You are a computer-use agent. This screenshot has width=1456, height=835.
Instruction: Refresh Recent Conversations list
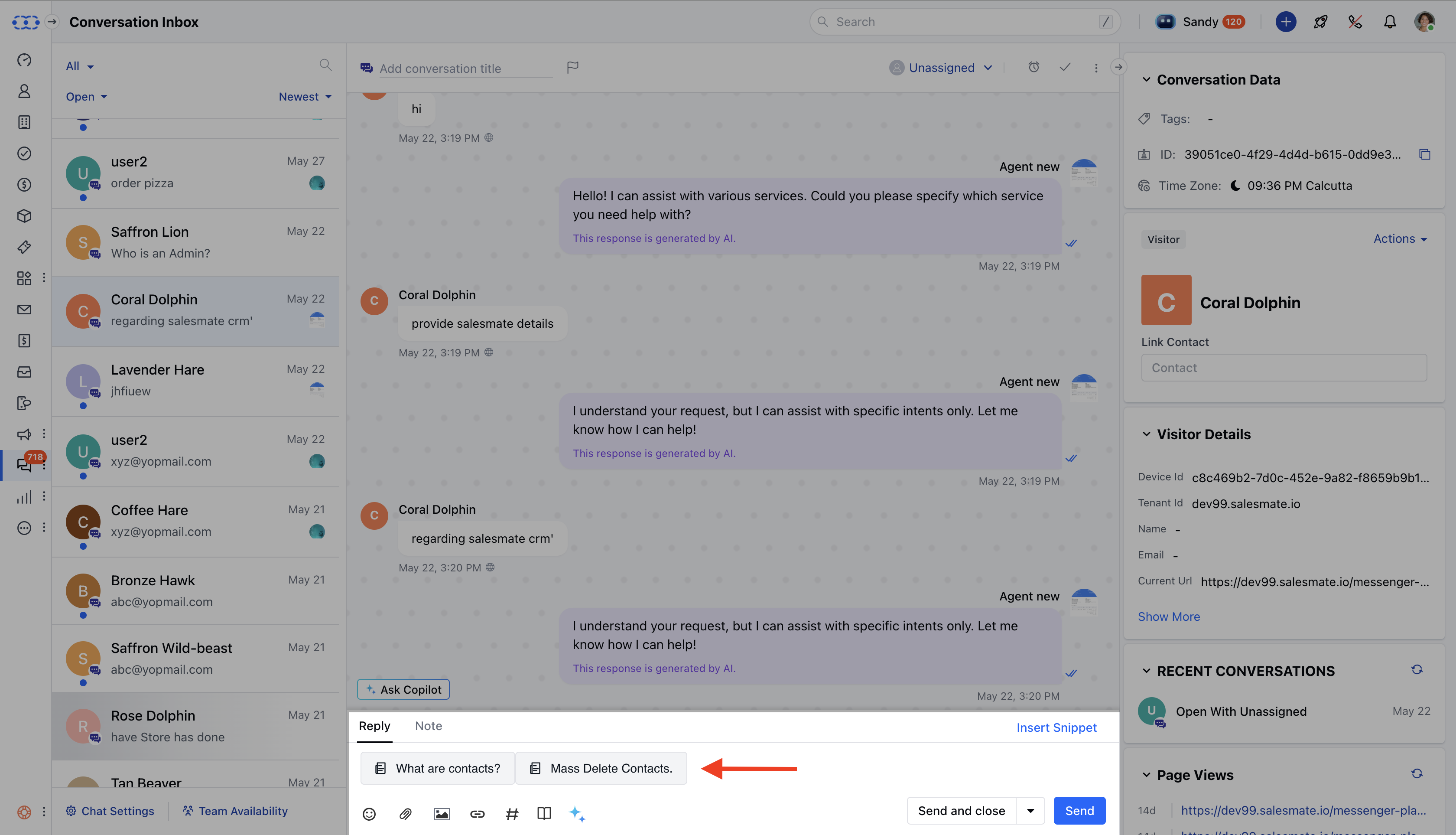(x=1417, y=670)
